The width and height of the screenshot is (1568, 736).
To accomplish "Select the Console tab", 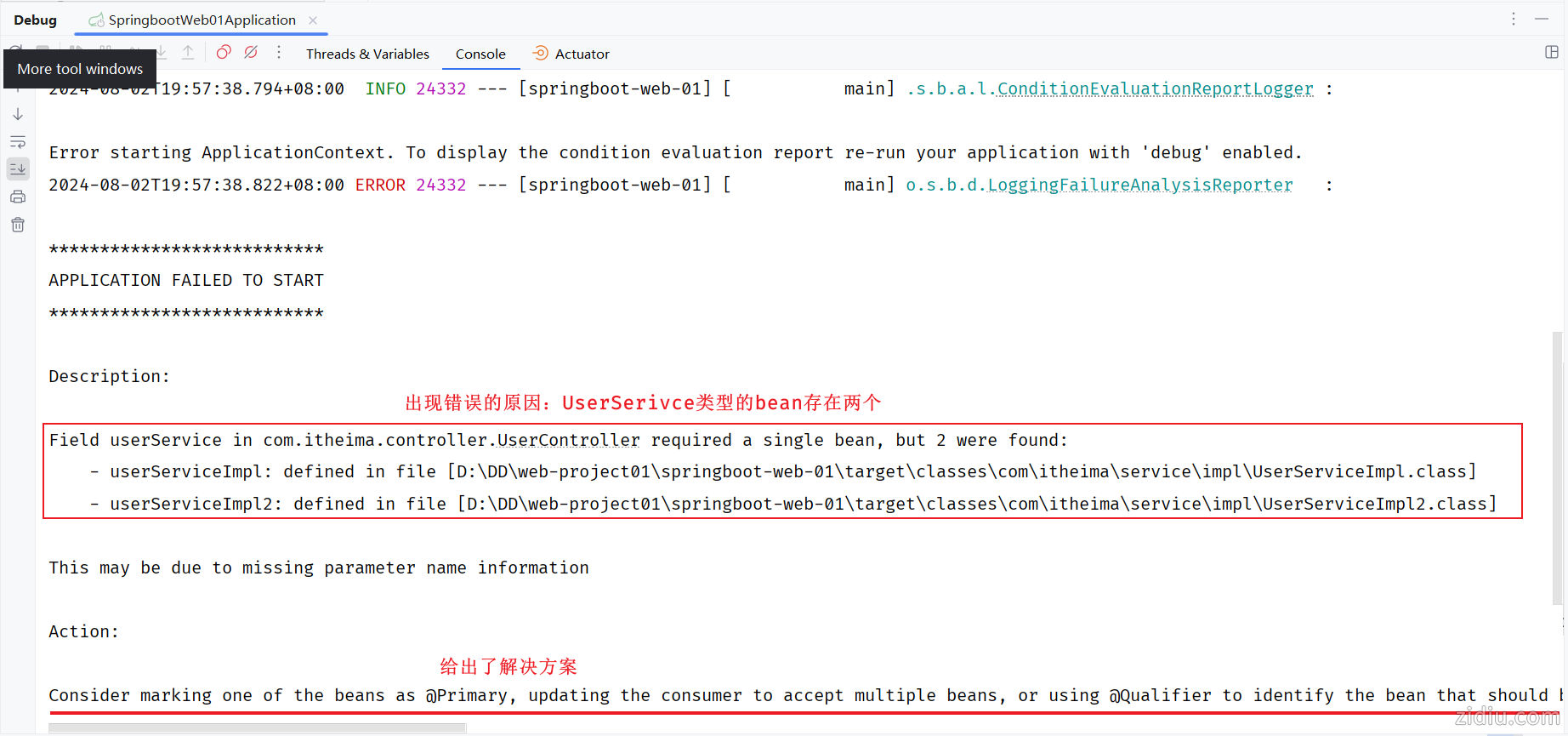I will coord(480,54).
